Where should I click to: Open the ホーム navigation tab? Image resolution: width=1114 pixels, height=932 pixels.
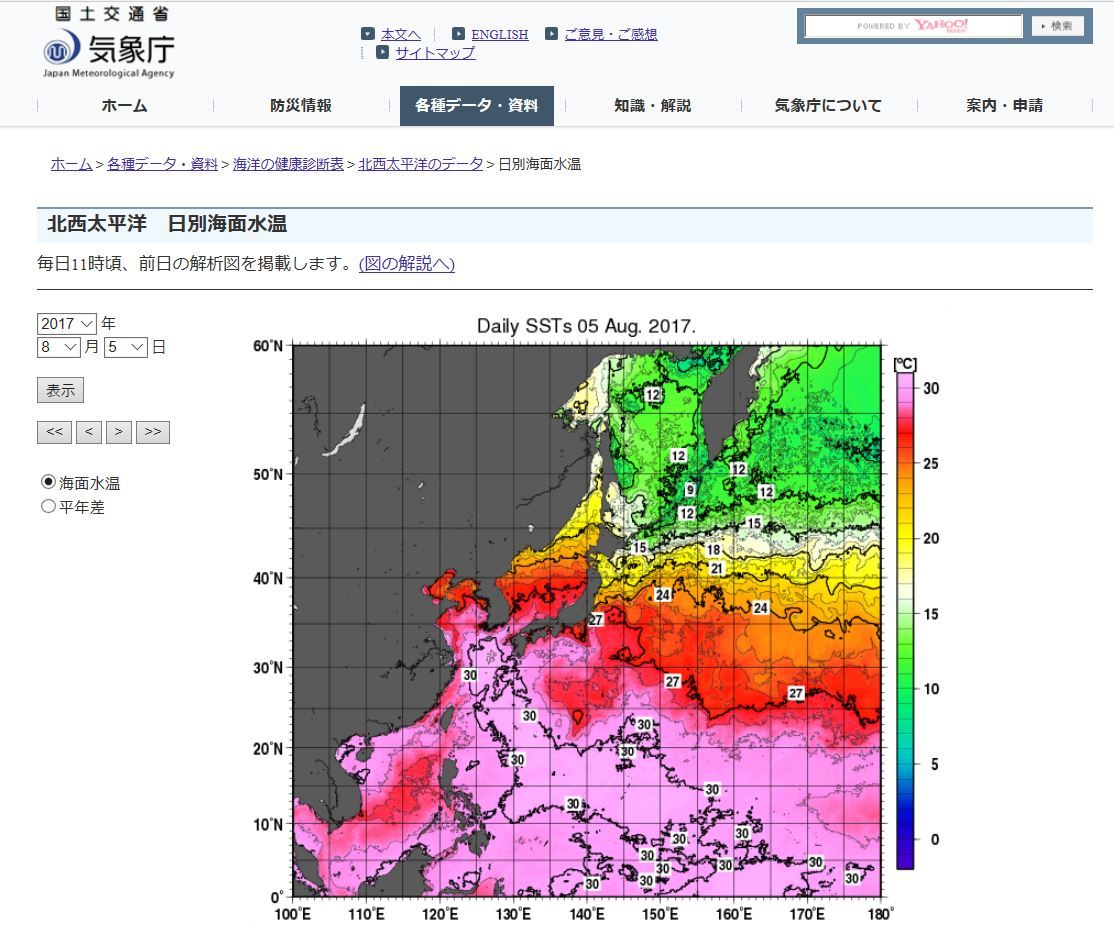tap(124, 106)
